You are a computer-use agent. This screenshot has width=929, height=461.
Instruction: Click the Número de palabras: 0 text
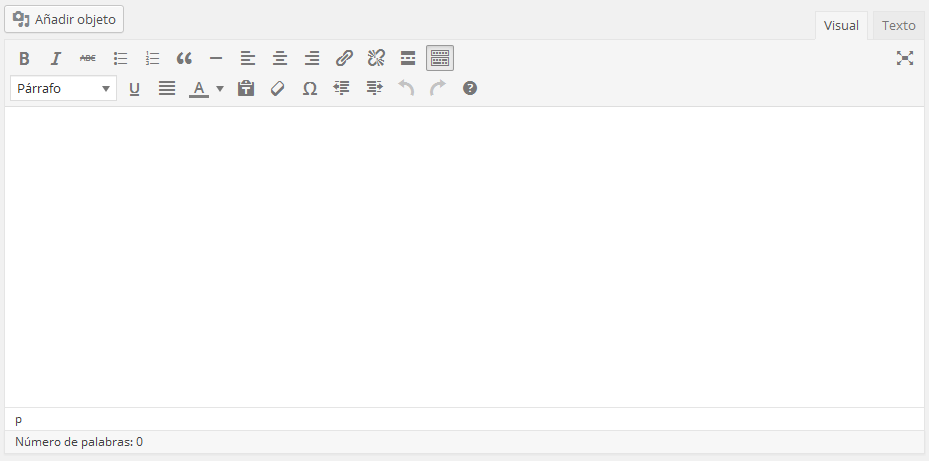tap(79, 441)
